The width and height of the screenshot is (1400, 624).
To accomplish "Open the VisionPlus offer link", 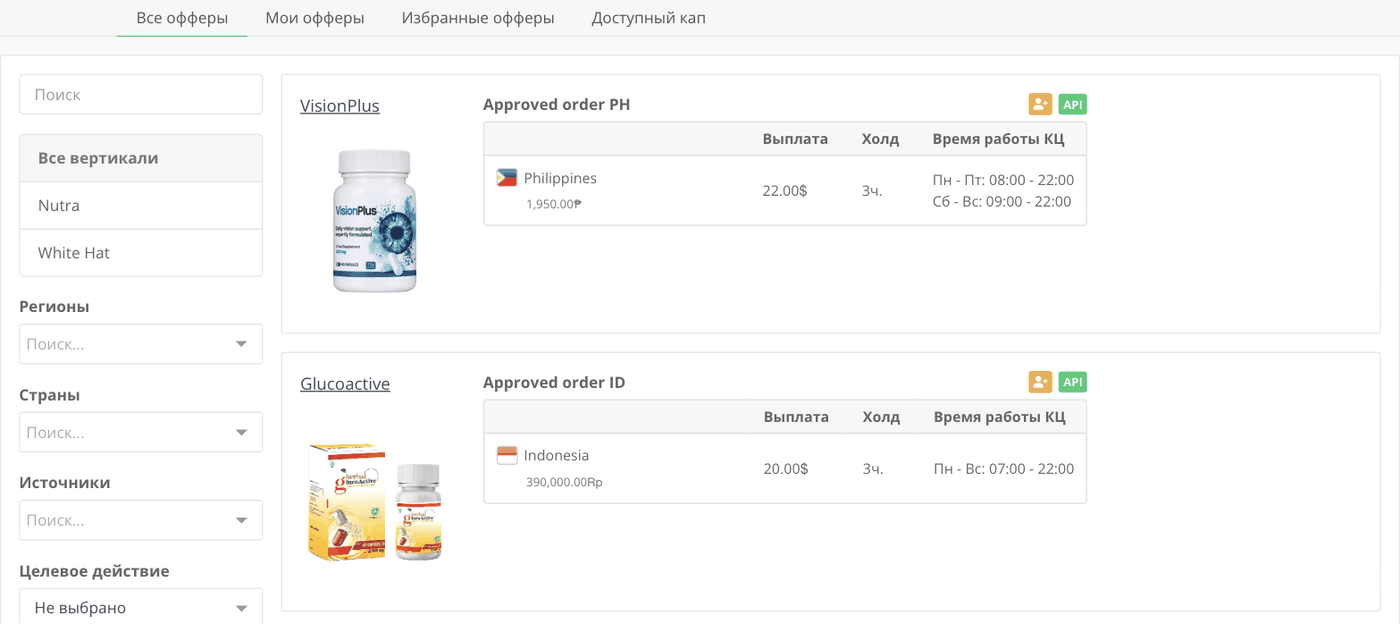I will (340, 106).
